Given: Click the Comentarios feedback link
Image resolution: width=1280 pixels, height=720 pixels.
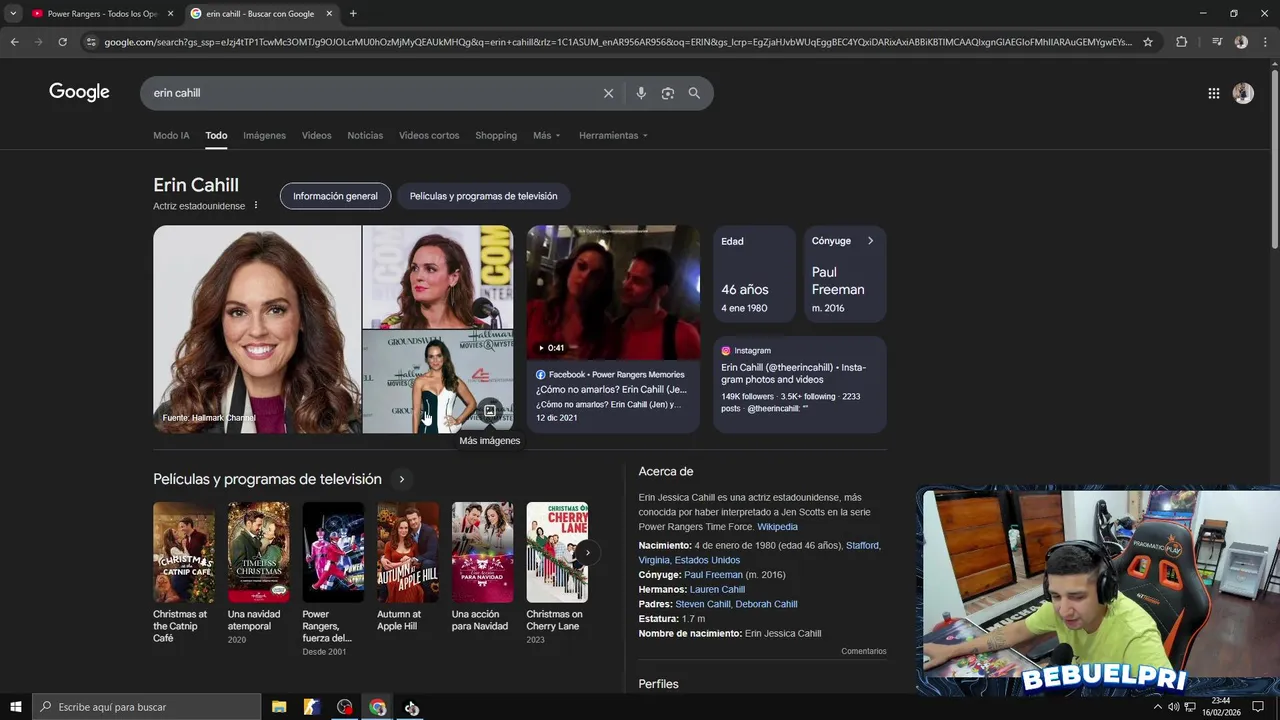Looking at the screenshot, I should point(863,651).
